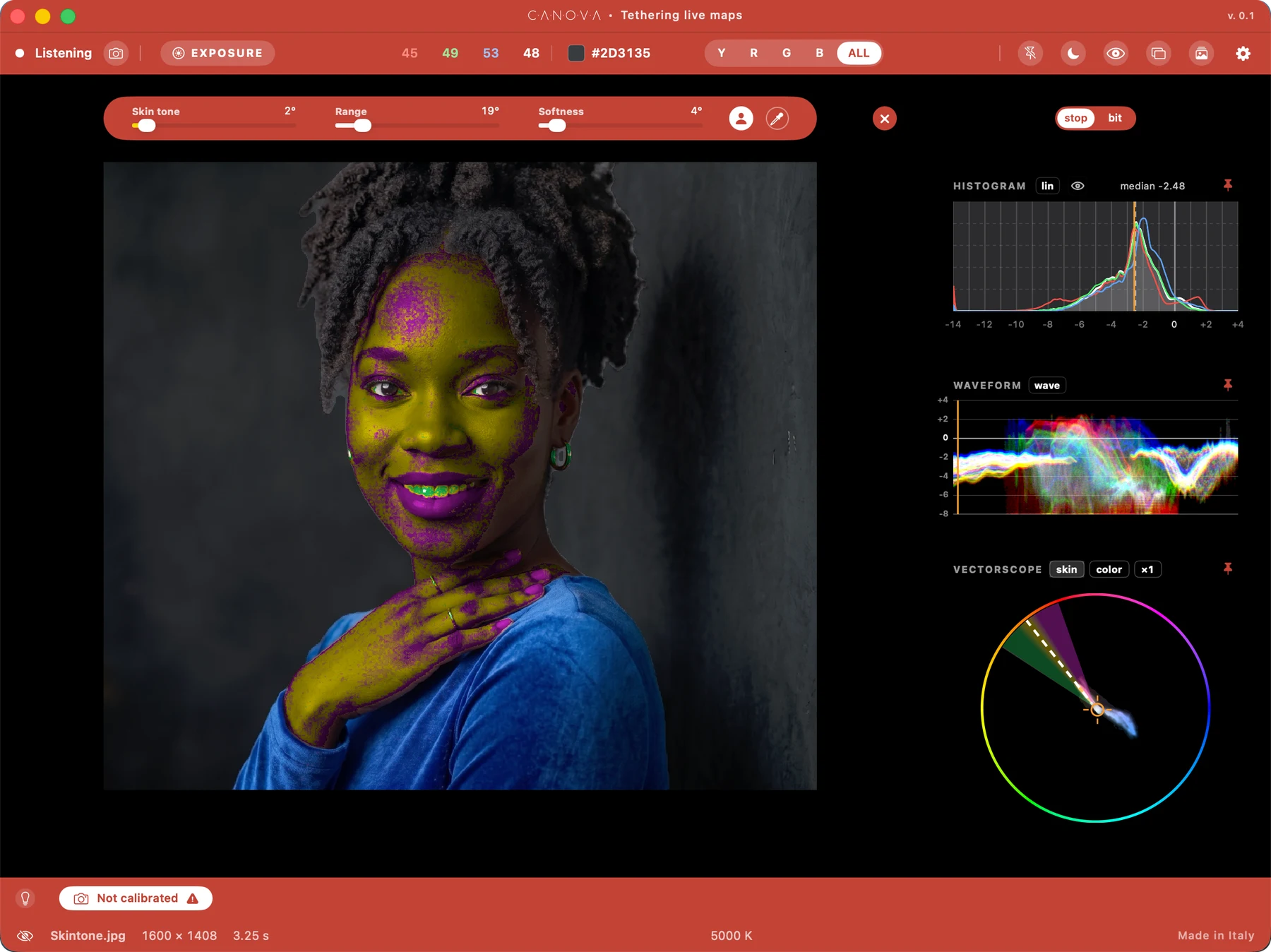1271x952 pixels.
Task: Select the eyedropper picker tool
Action: point(777,119)
